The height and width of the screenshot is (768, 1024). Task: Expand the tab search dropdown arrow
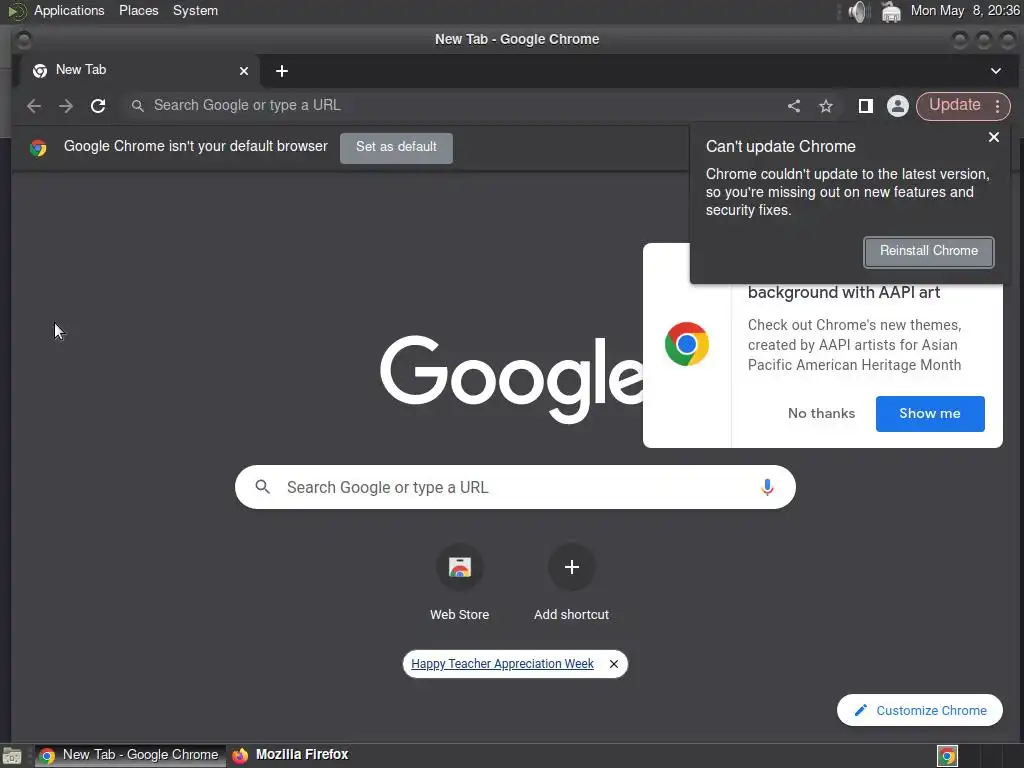pos(995,71)
